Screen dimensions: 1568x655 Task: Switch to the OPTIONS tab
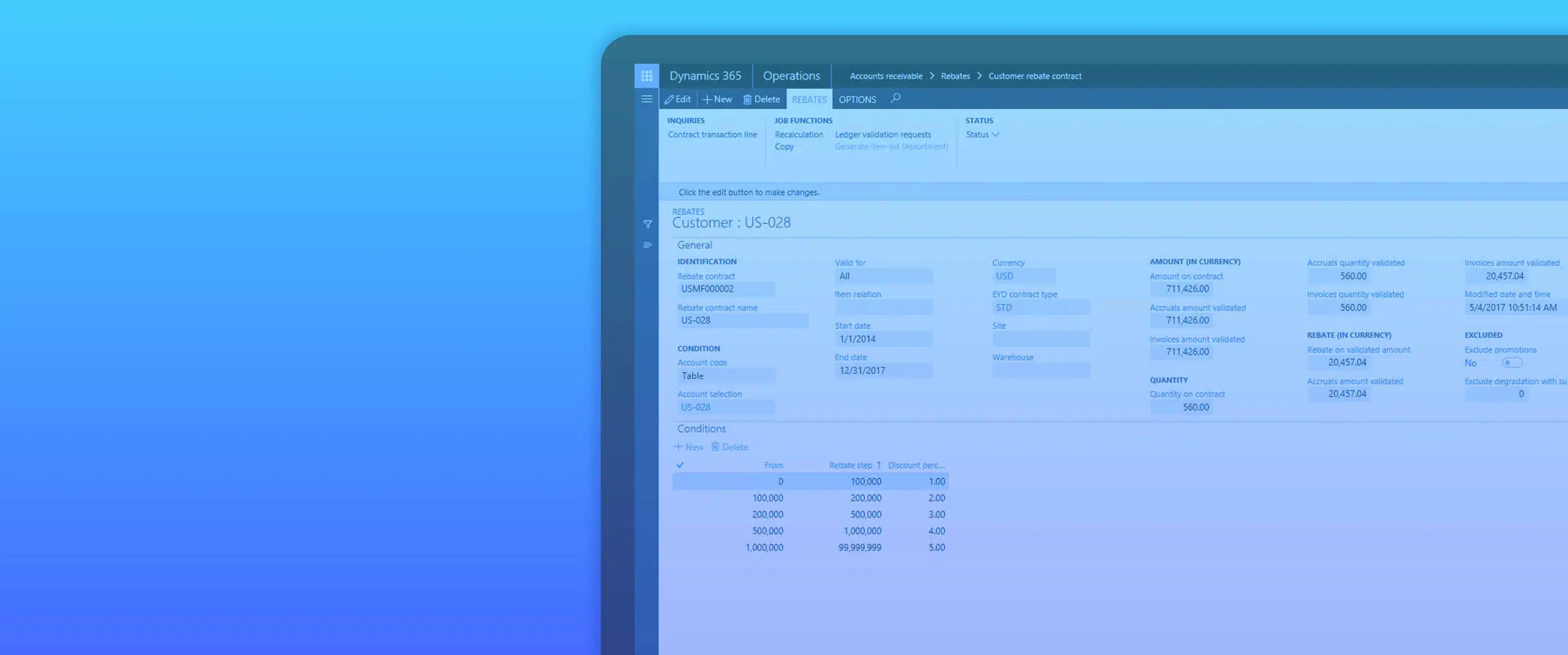click(x=857, y=99)
